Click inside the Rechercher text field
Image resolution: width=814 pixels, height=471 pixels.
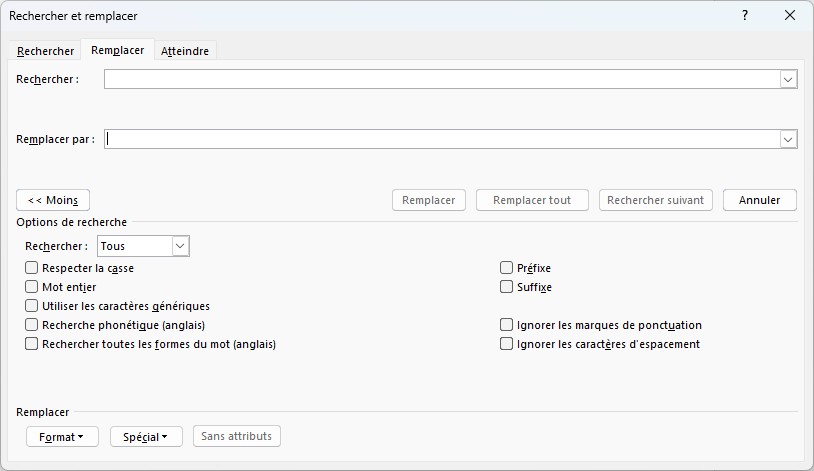tap(442, 79)
